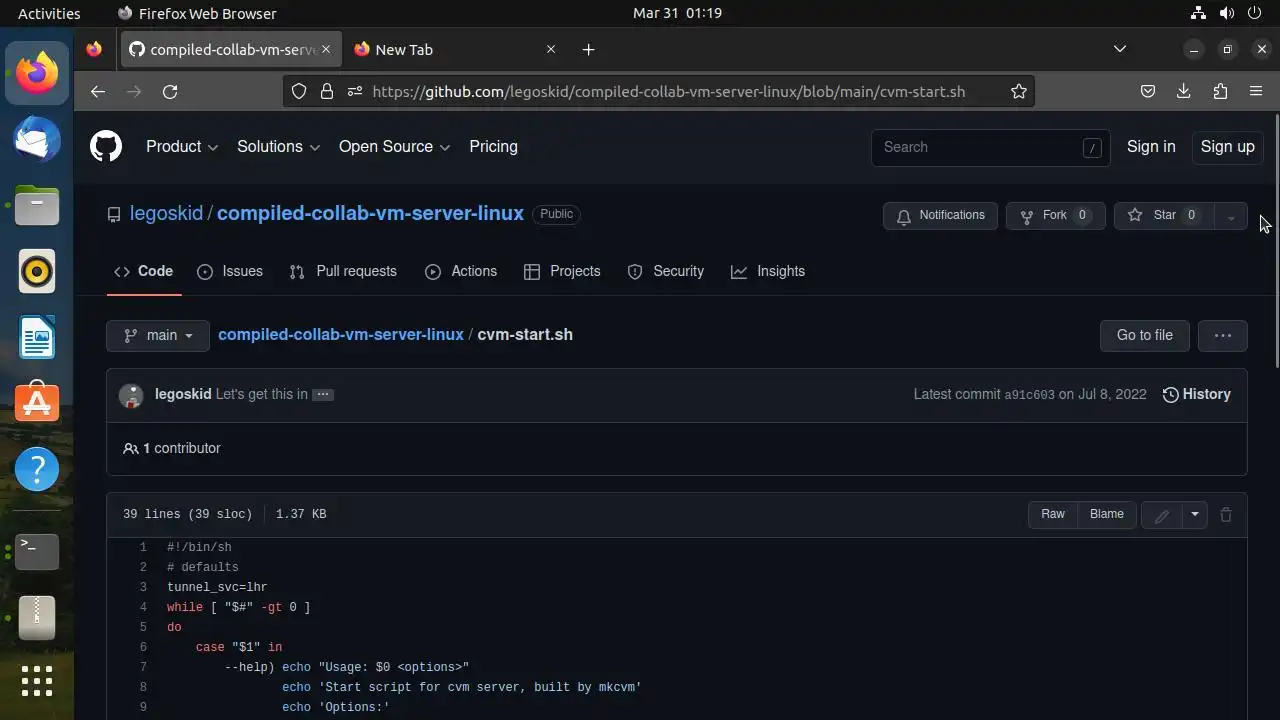Open the Activities overview

[49, 13]
